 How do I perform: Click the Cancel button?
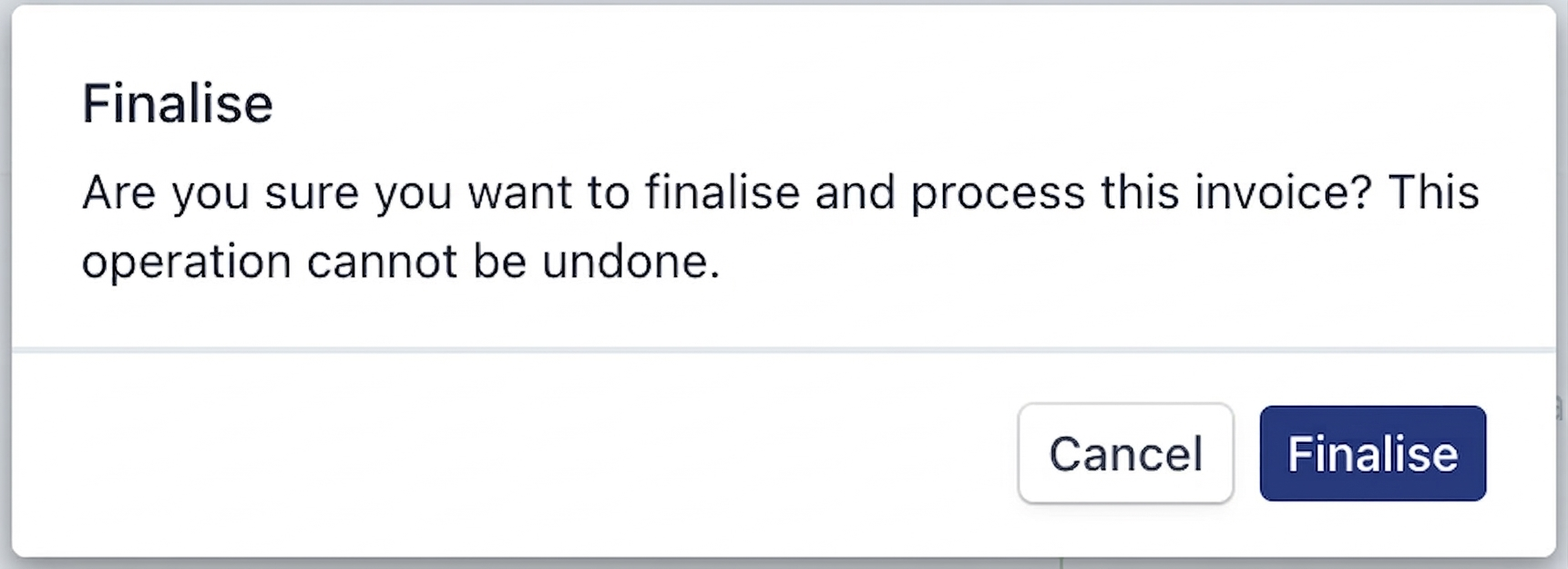coord(1125,454)
